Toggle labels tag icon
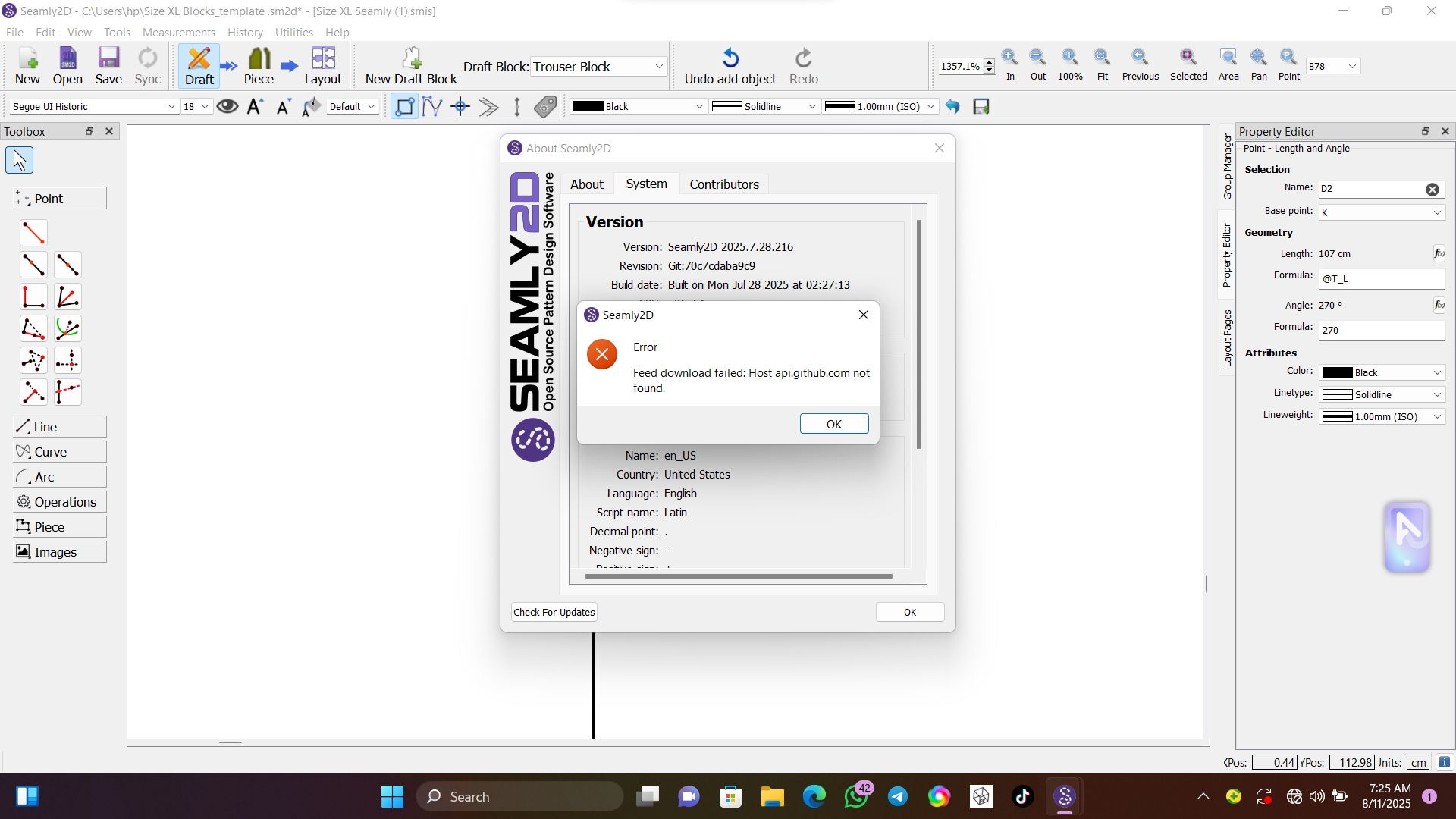 [x=545, y=106]
